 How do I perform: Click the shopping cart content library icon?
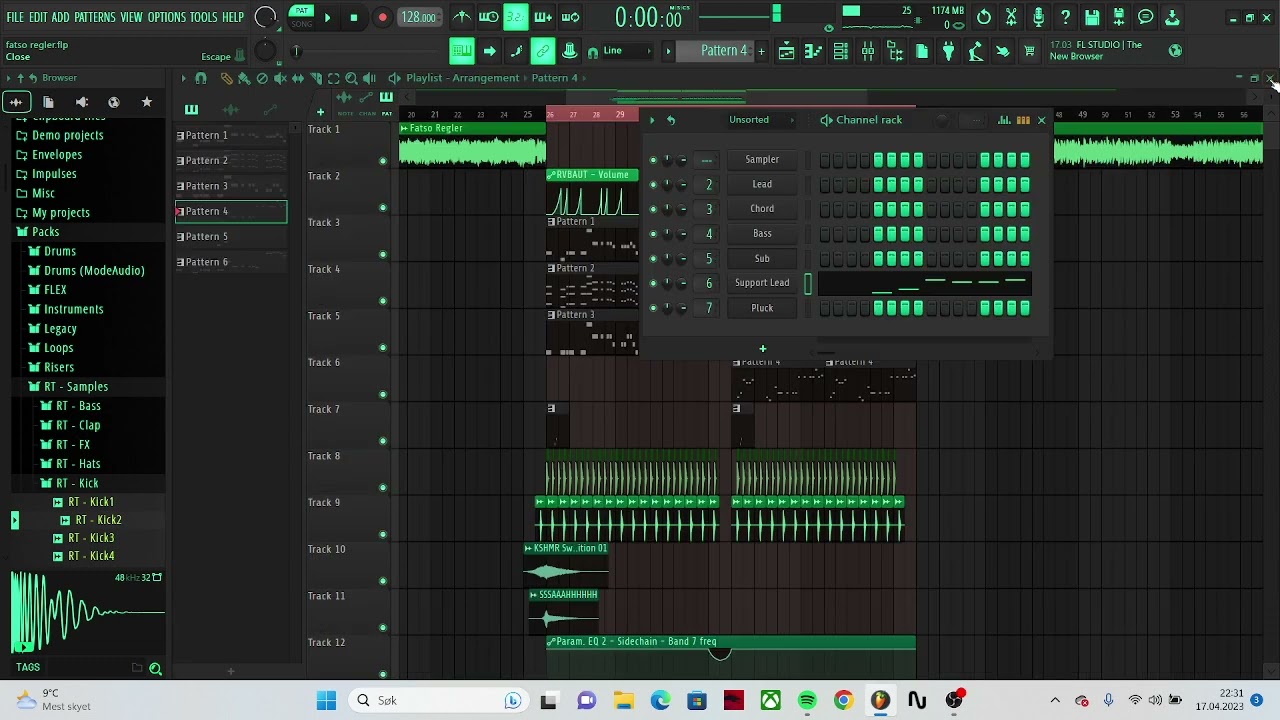tap(1029, 51)
